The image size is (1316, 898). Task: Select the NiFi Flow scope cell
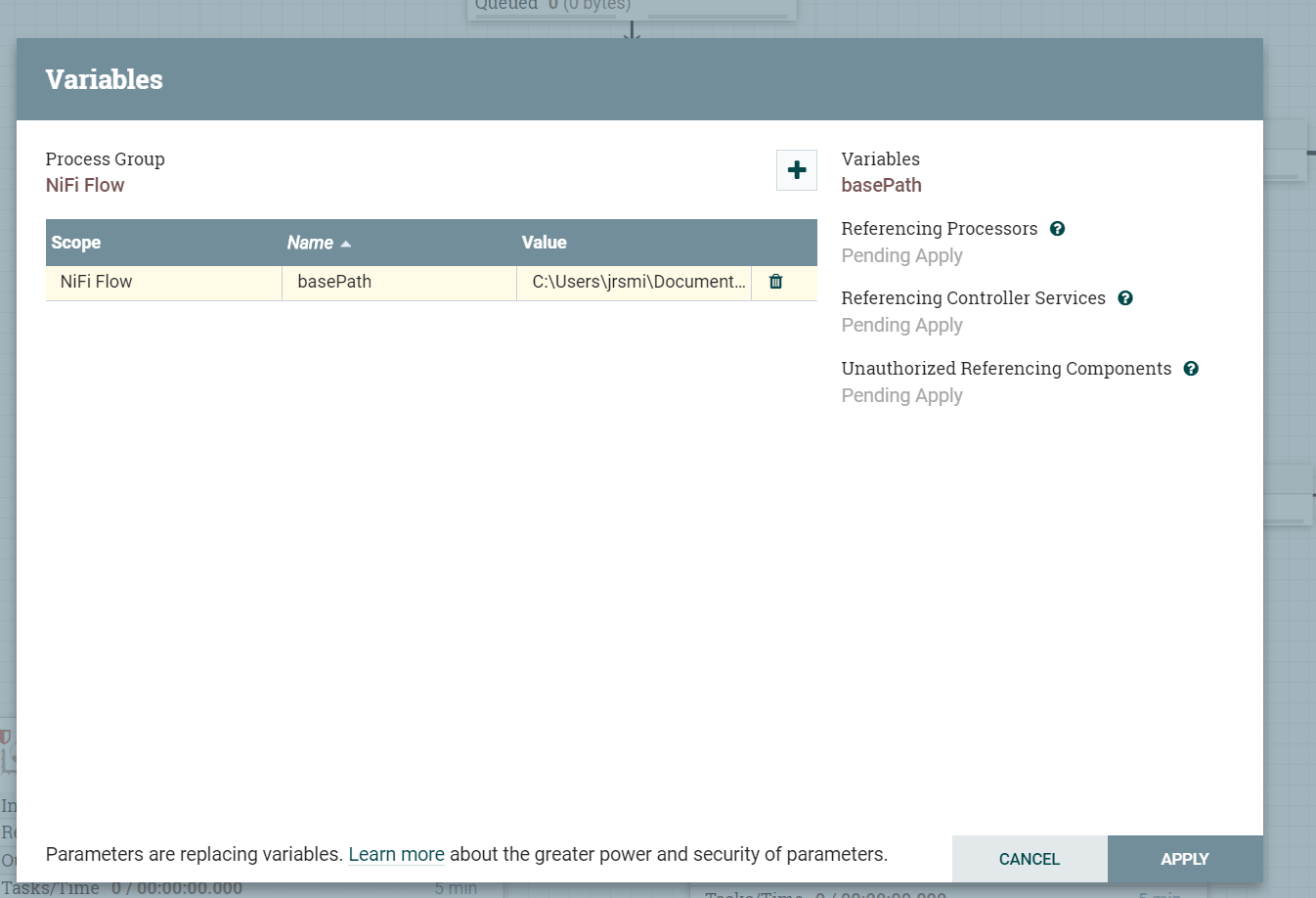[163, 282]
